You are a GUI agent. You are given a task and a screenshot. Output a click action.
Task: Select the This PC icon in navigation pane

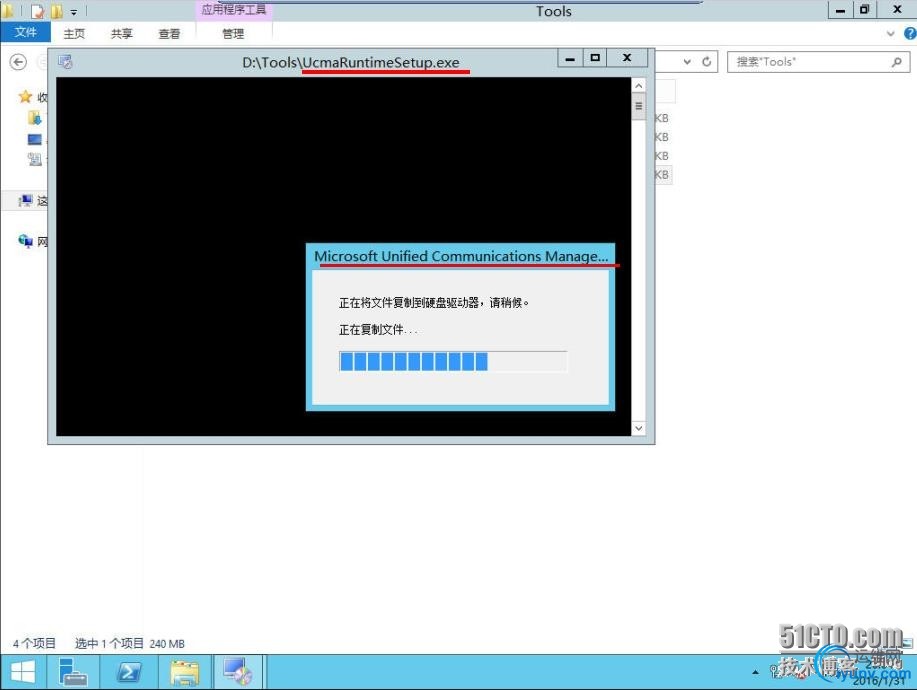point(25,201)
